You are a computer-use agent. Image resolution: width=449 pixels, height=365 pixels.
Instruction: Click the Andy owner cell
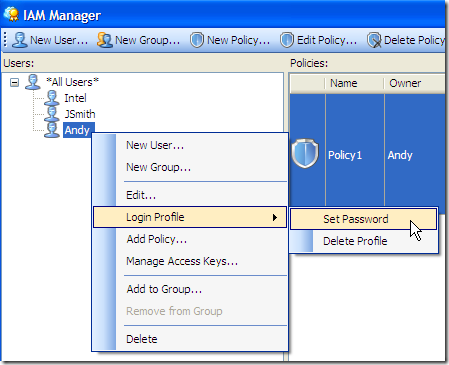pyautogui.click(x=415, y=155)
